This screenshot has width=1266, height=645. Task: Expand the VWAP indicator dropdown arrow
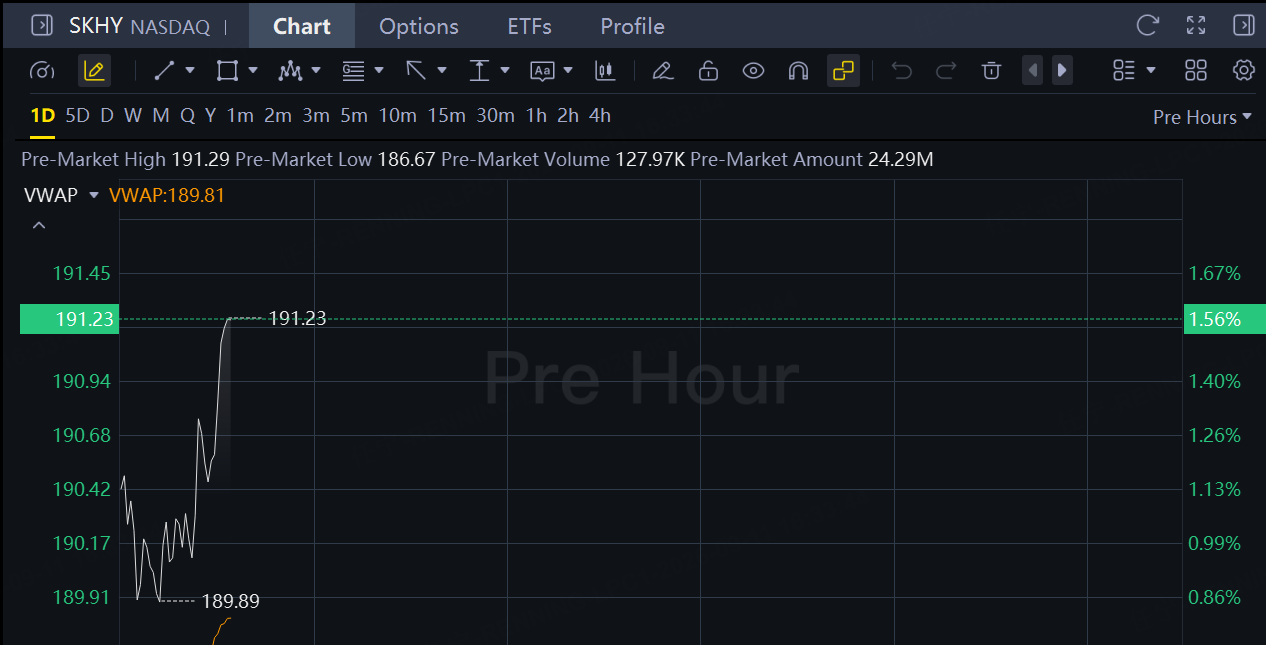click(94, 195)
